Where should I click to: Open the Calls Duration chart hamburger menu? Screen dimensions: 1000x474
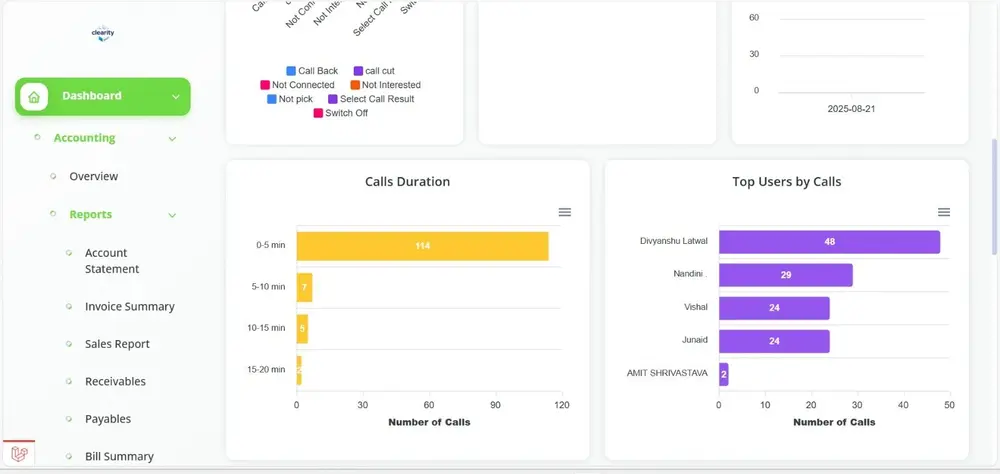[564, 212]
